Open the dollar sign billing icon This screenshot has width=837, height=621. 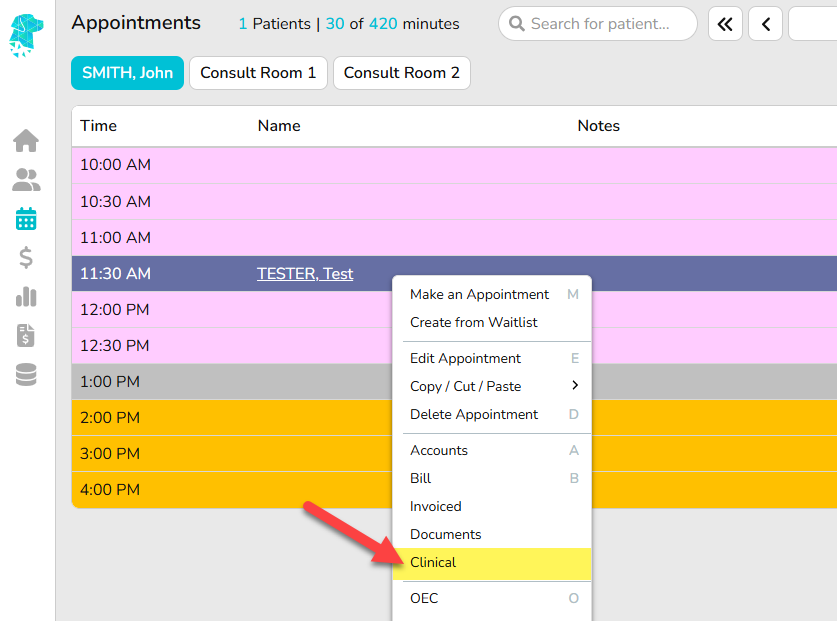(x=26, y=258)
